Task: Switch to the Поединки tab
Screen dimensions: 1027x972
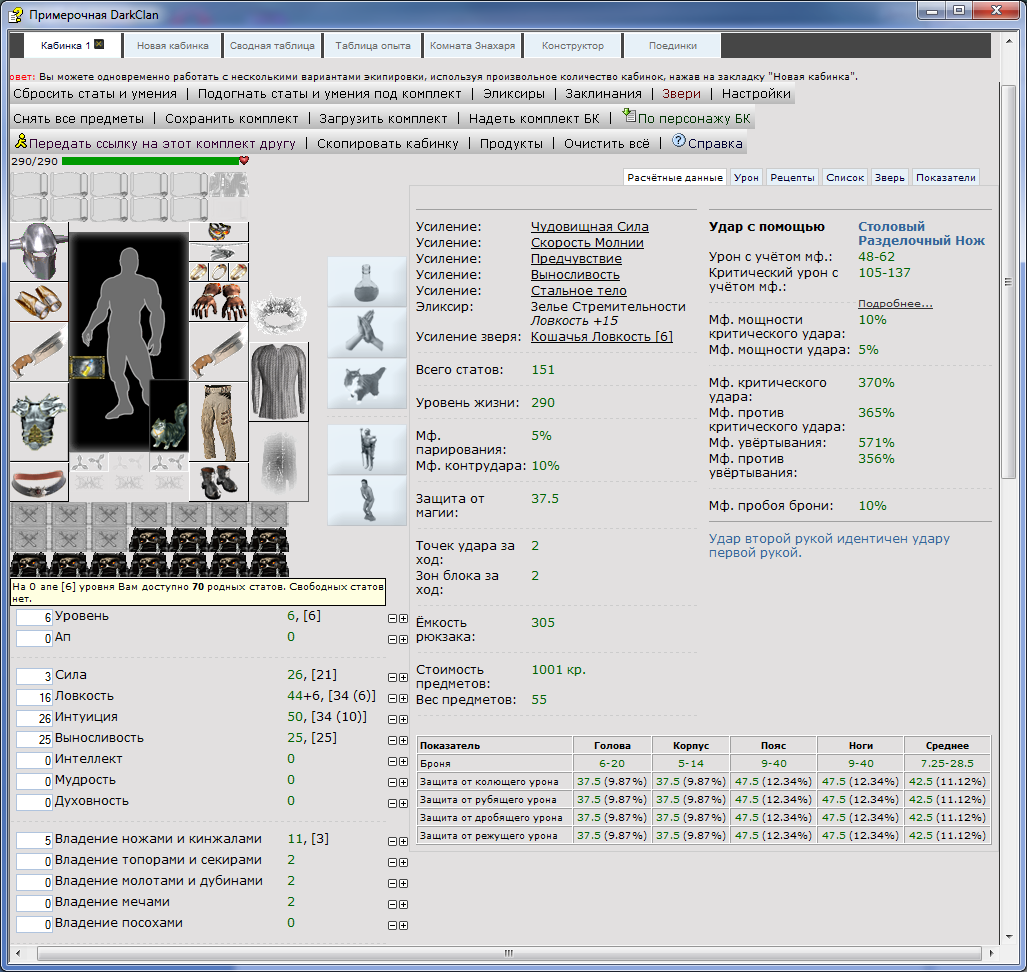Action: point(673,45)
